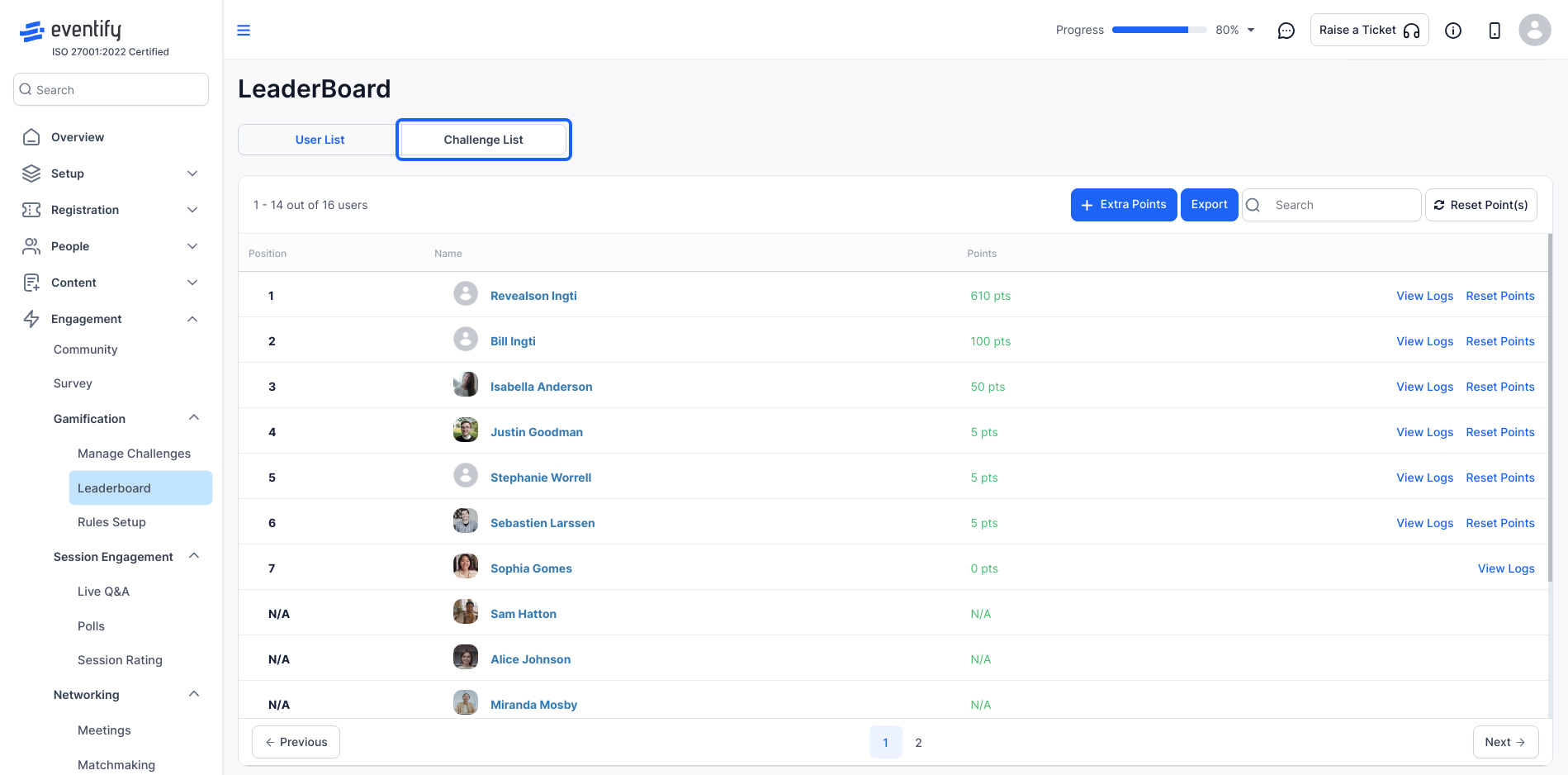Expand the Setup menu chevron
Viewport: 1568px width, 775px height.
(x=192, y=174)
